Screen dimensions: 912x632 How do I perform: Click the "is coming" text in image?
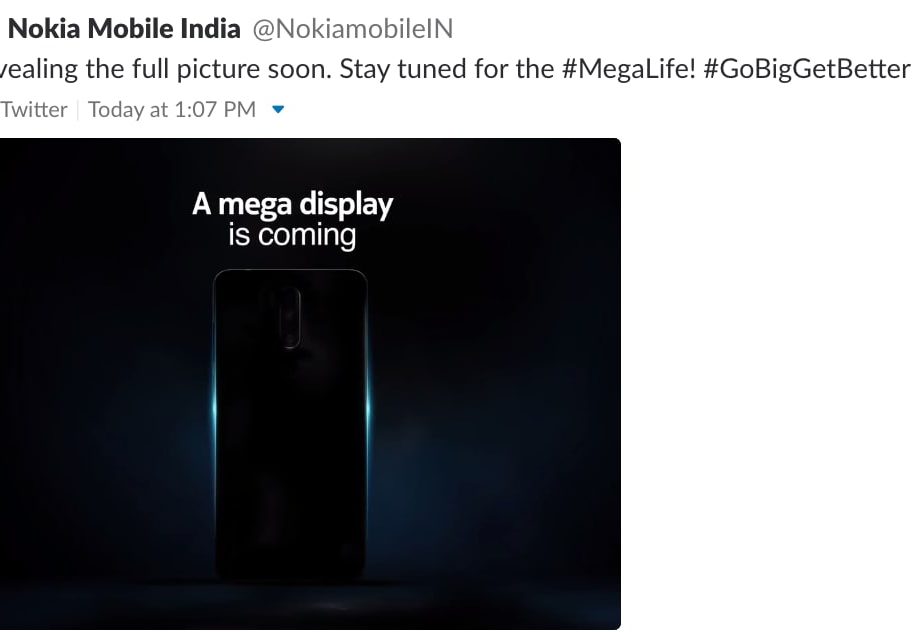(292, 236)
